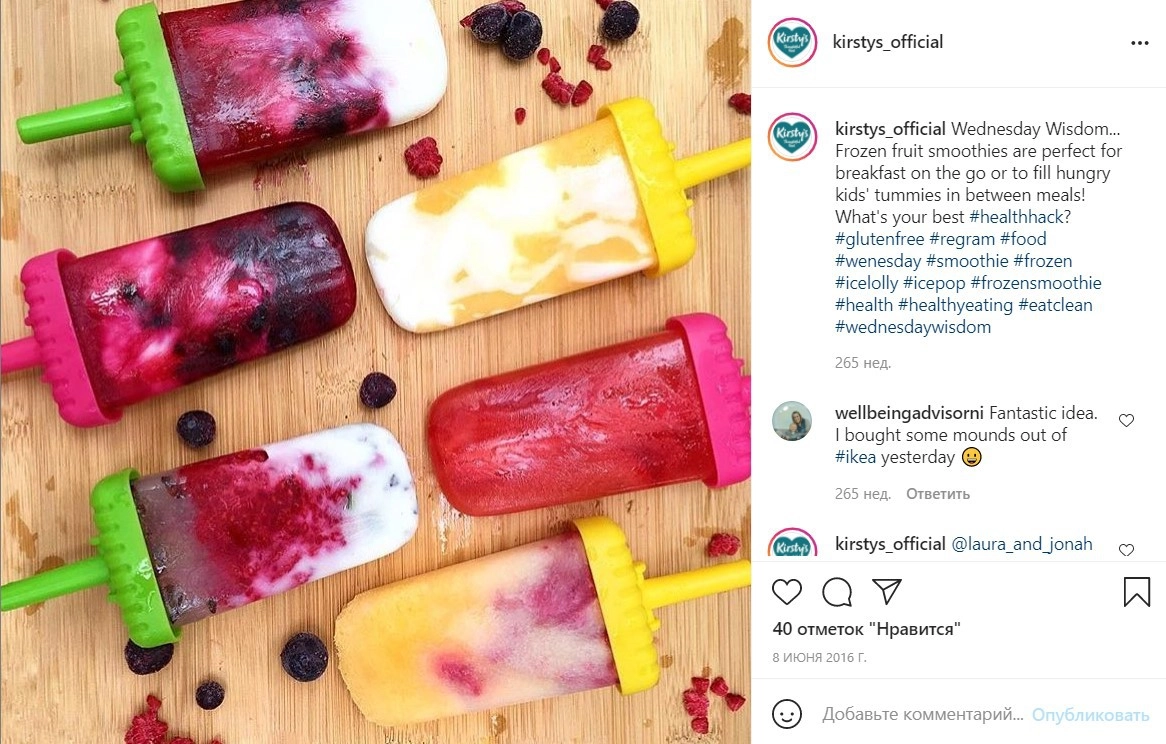Open emoji picker smiley icon
The image size is (1166, 744).
point(787,714)
